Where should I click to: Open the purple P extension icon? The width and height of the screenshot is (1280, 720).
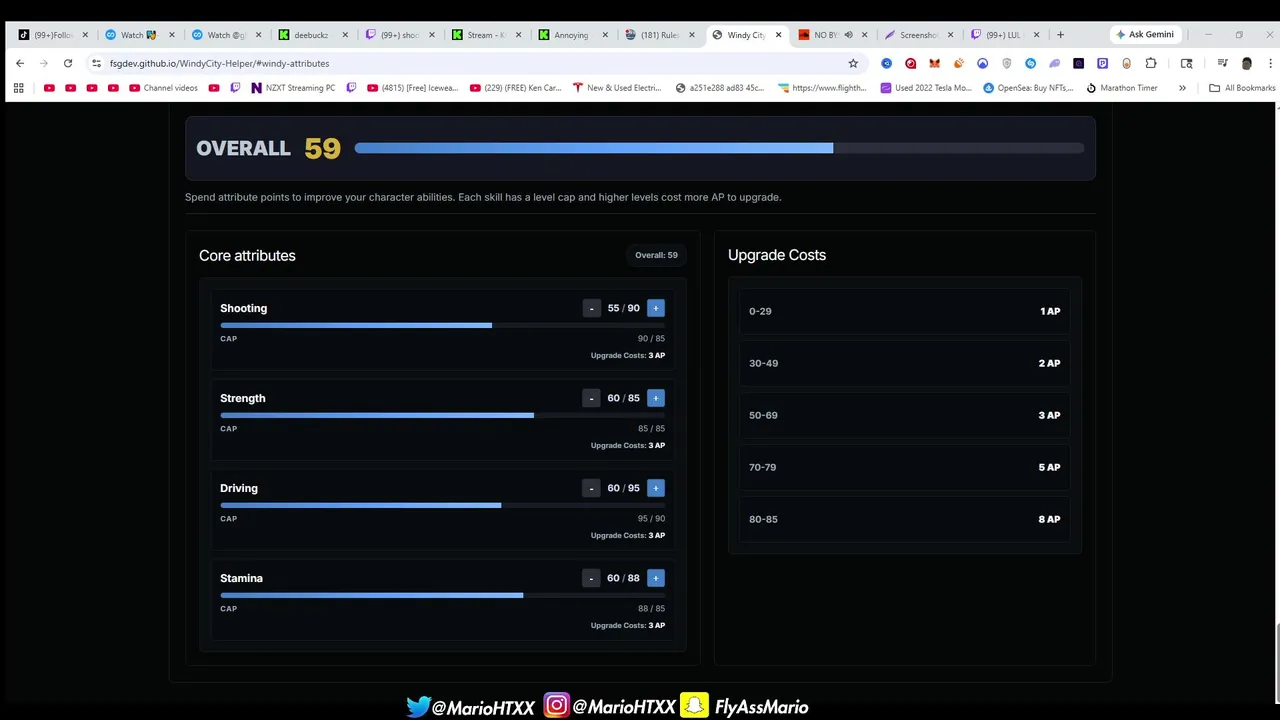point(1102,63)
